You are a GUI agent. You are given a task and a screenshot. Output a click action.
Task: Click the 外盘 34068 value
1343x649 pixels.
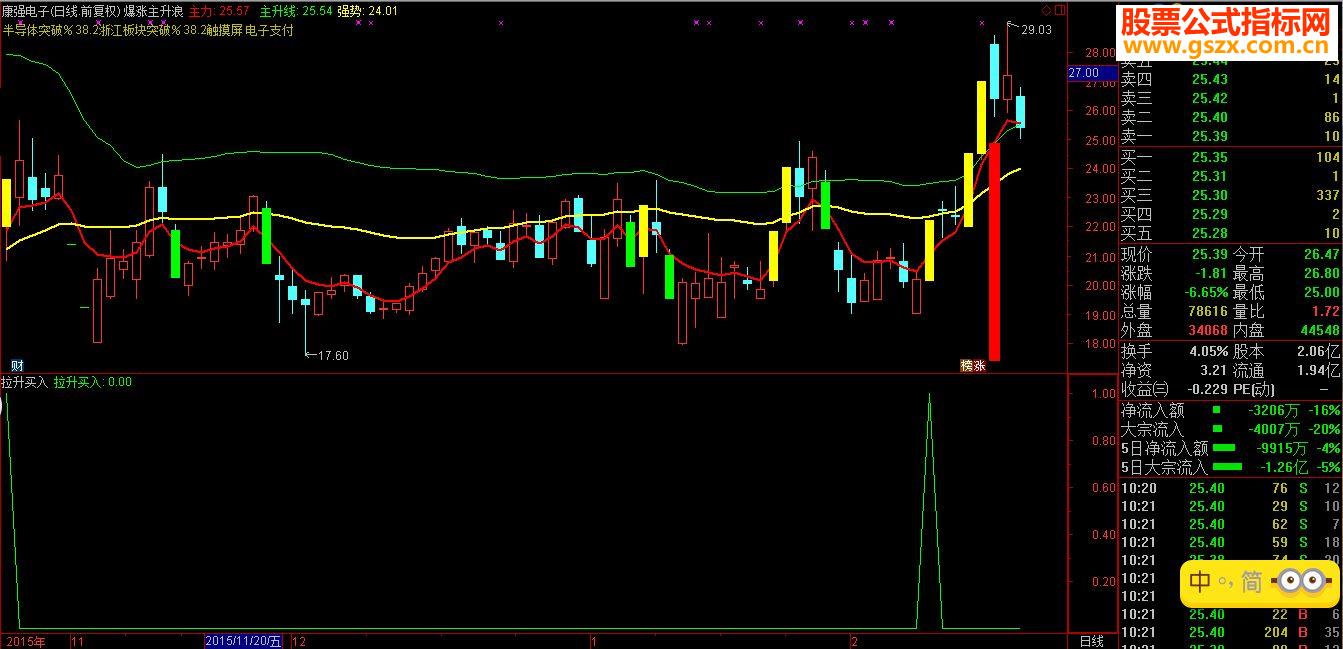pyautogui.click(x=1208, y=330)
